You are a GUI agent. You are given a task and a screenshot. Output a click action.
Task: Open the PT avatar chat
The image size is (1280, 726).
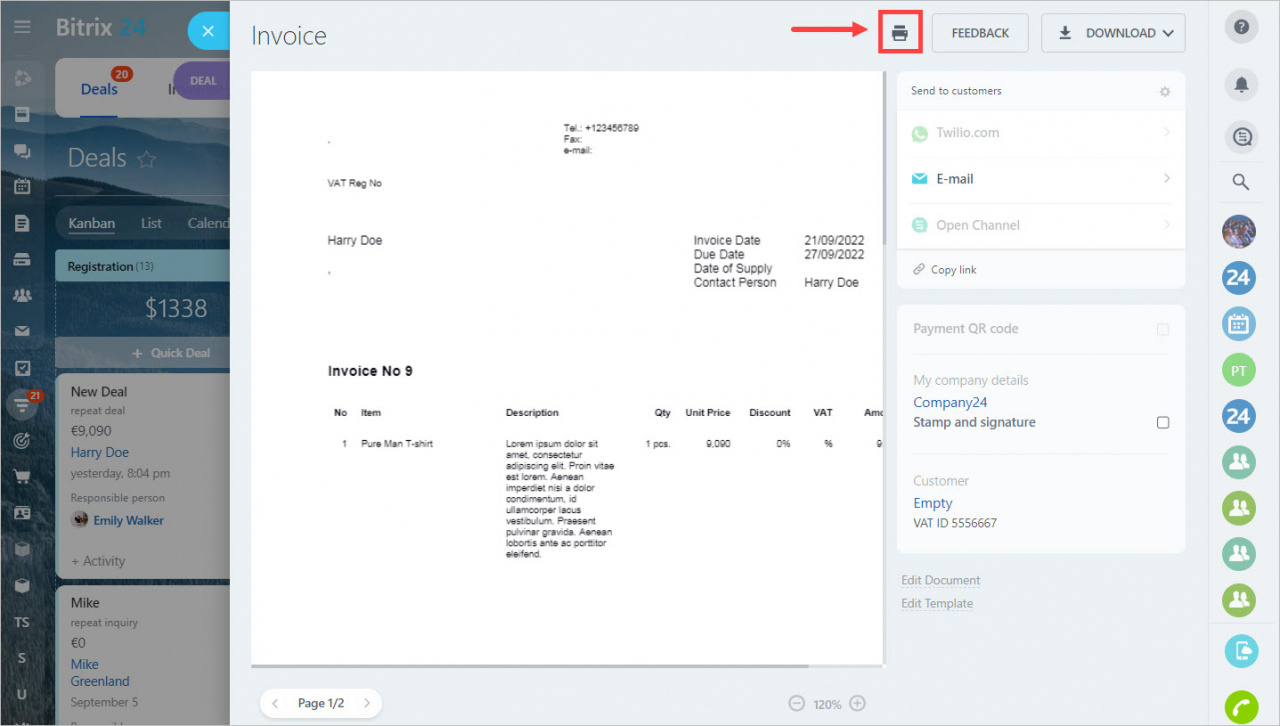pos(1239,370)
